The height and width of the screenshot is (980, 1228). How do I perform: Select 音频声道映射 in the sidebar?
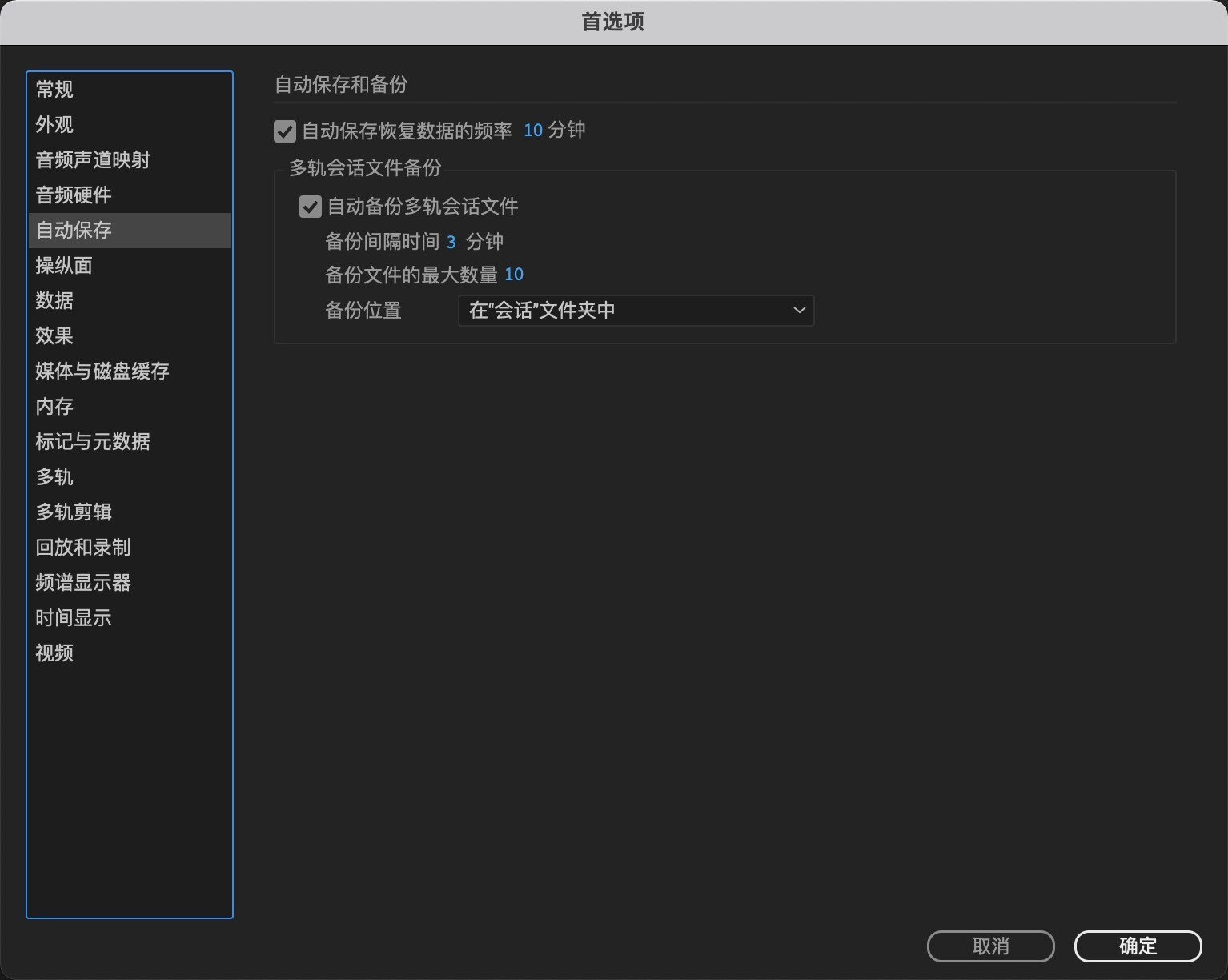coord(92,160)
